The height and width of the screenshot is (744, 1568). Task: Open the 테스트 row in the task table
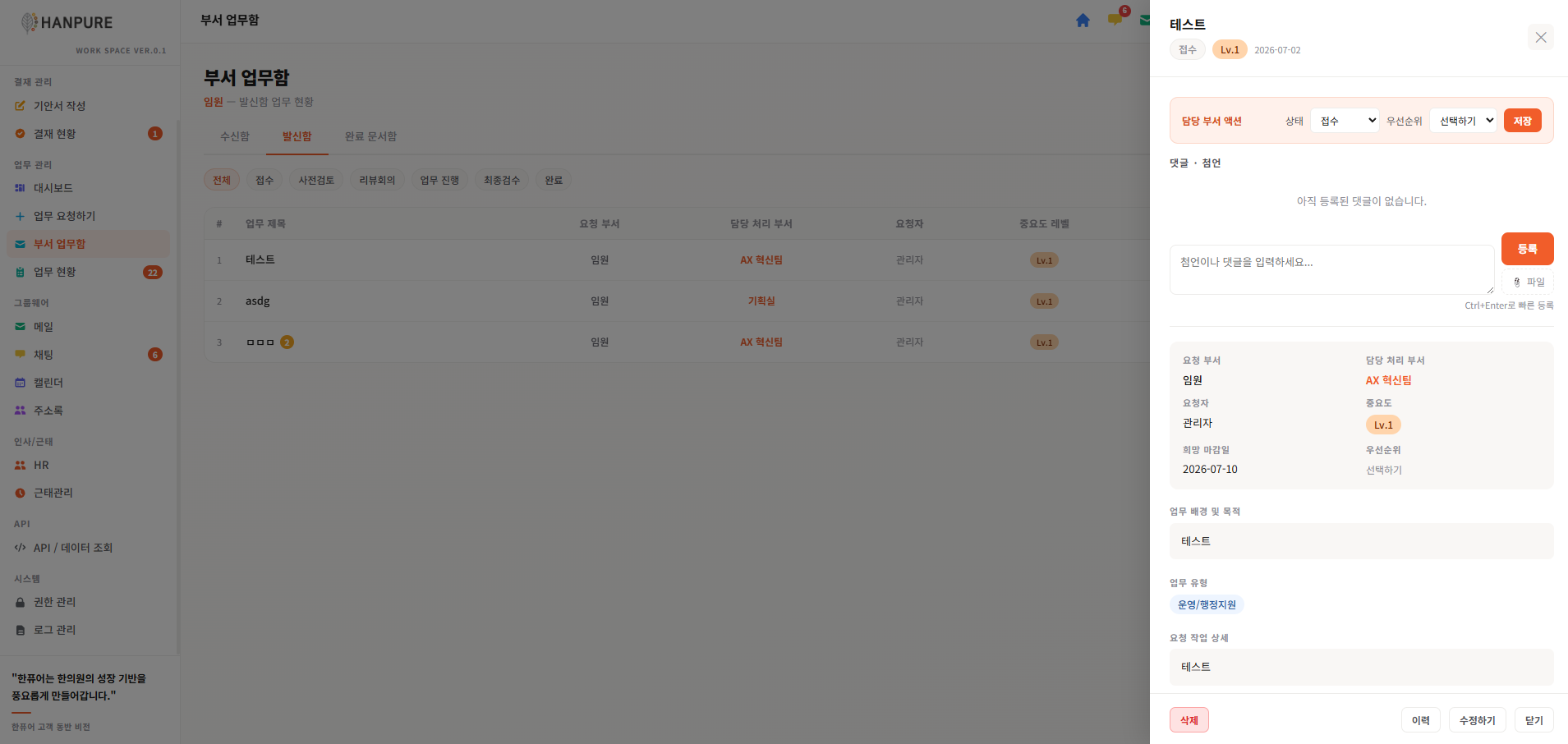click(x=677, y=260)
